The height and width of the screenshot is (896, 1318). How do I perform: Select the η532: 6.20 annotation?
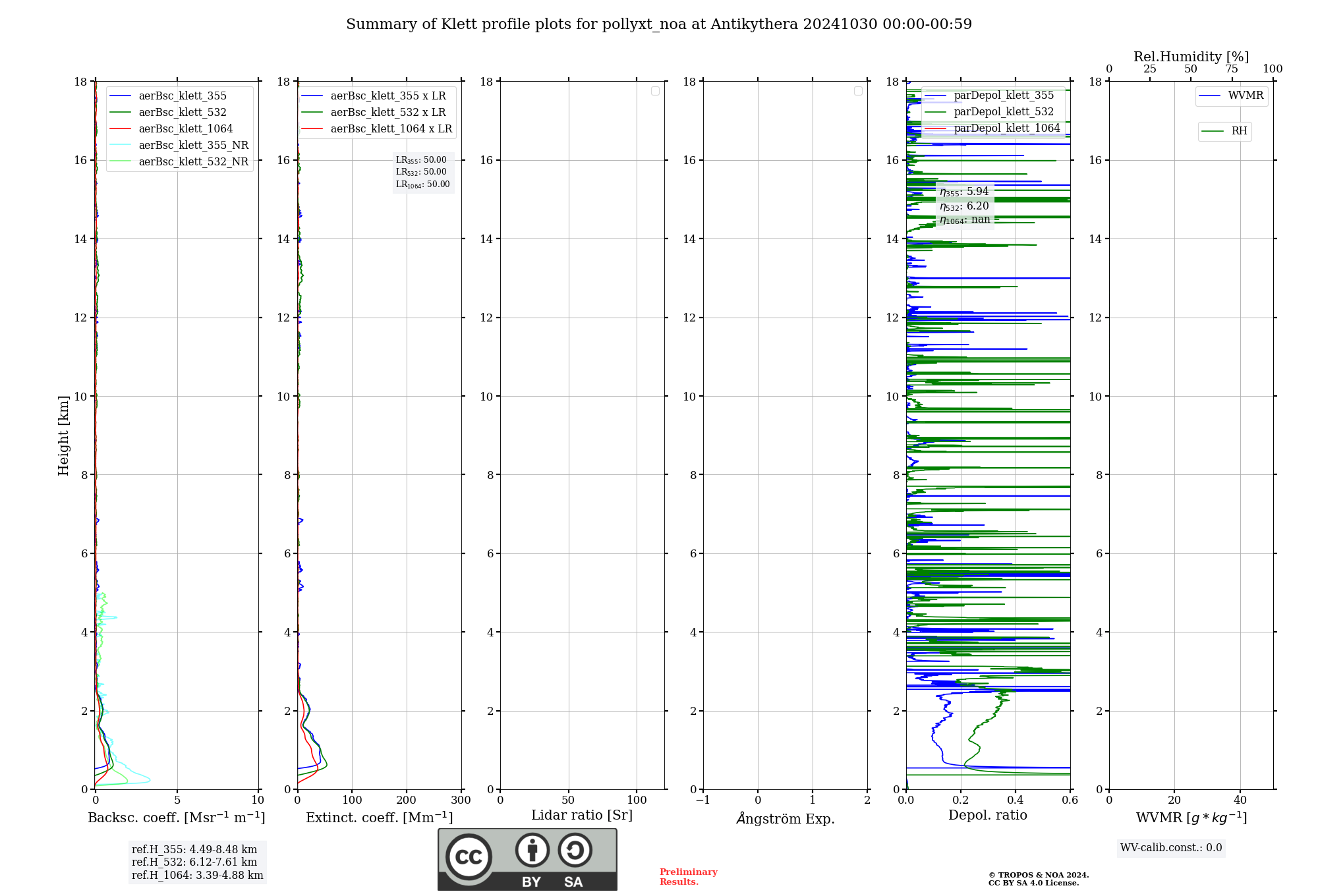tap(964, 206)
